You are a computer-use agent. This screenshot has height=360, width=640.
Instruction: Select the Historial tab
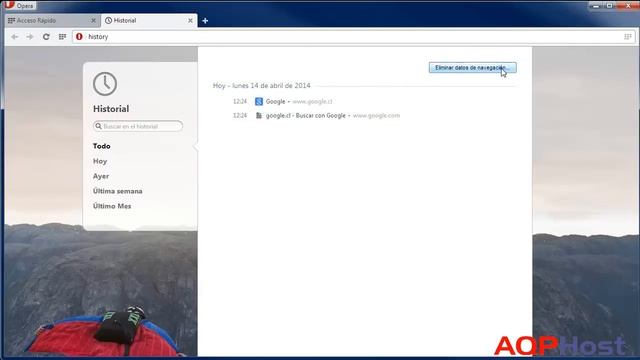[149, 20]
